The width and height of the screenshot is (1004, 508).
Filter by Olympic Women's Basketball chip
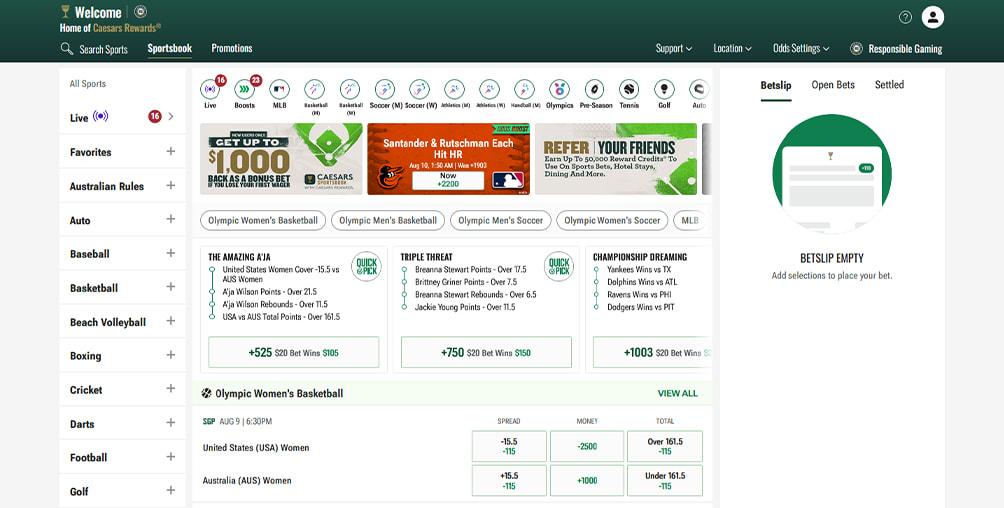tap(263, 220)
